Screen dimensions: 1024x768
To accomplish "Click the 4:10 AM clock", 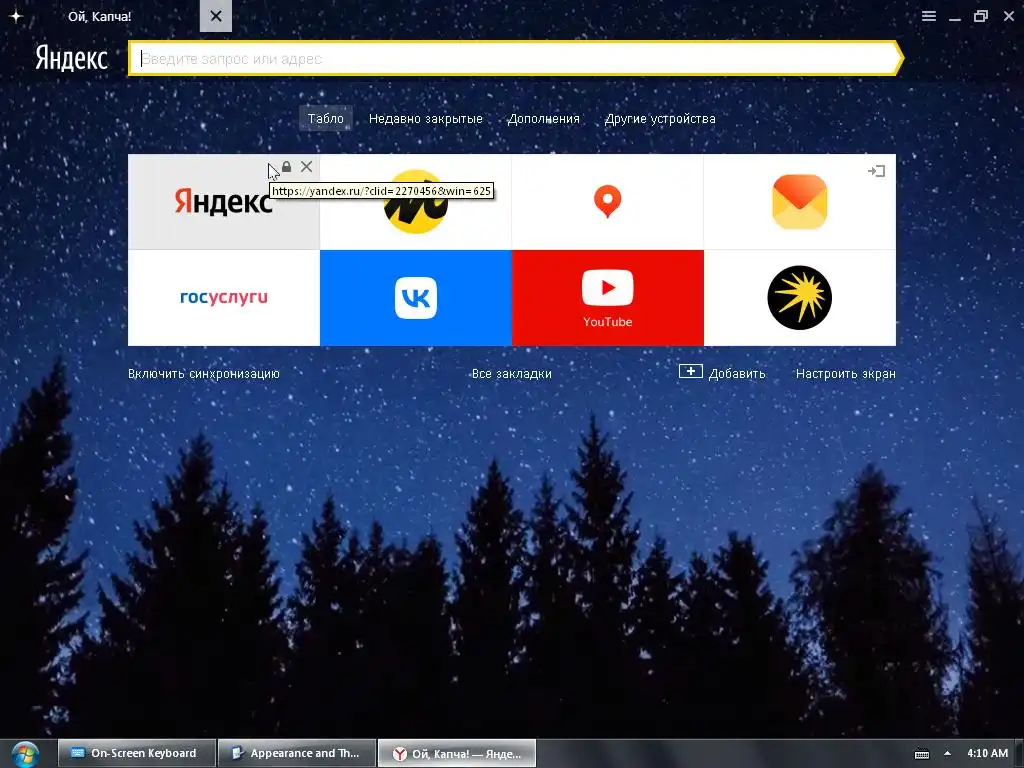I will [987, 753].
